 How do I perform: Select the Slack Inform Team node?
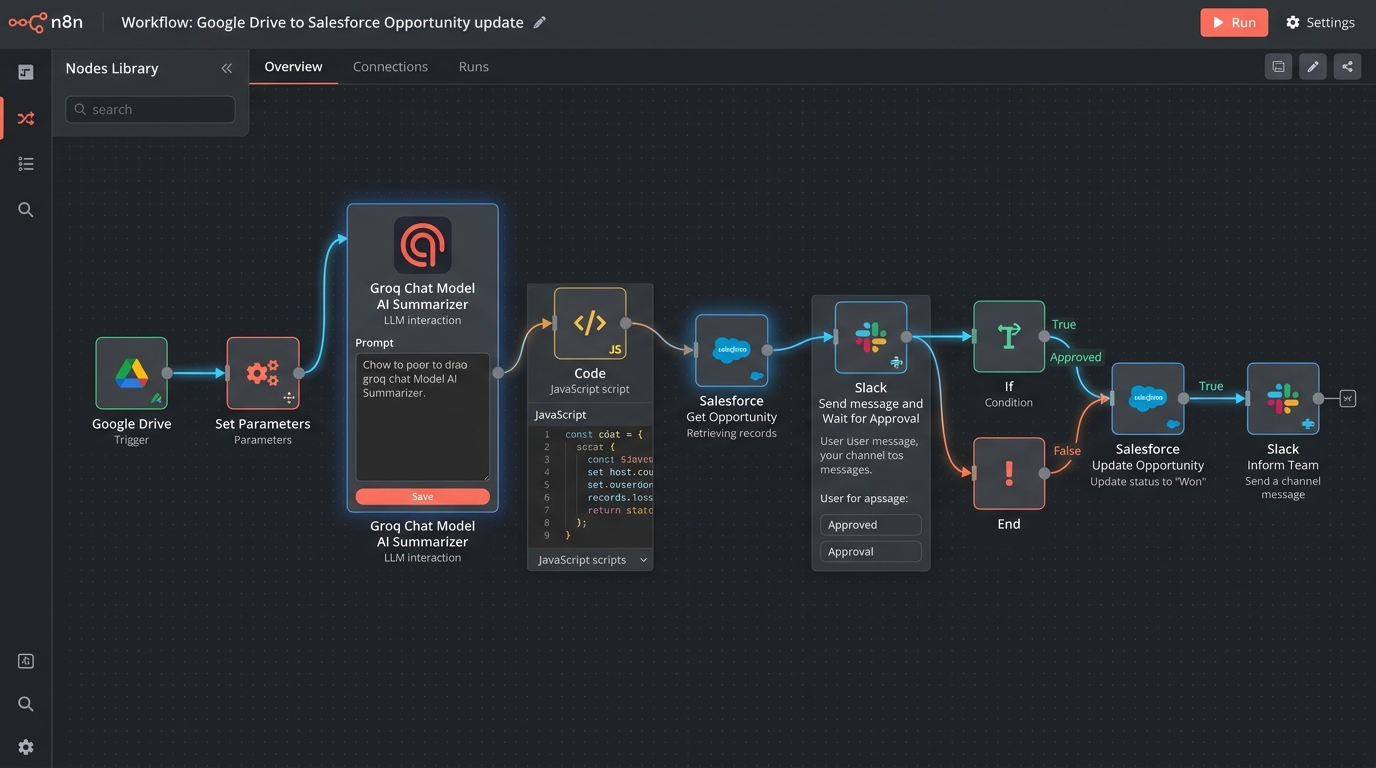tap(1283, 399)
